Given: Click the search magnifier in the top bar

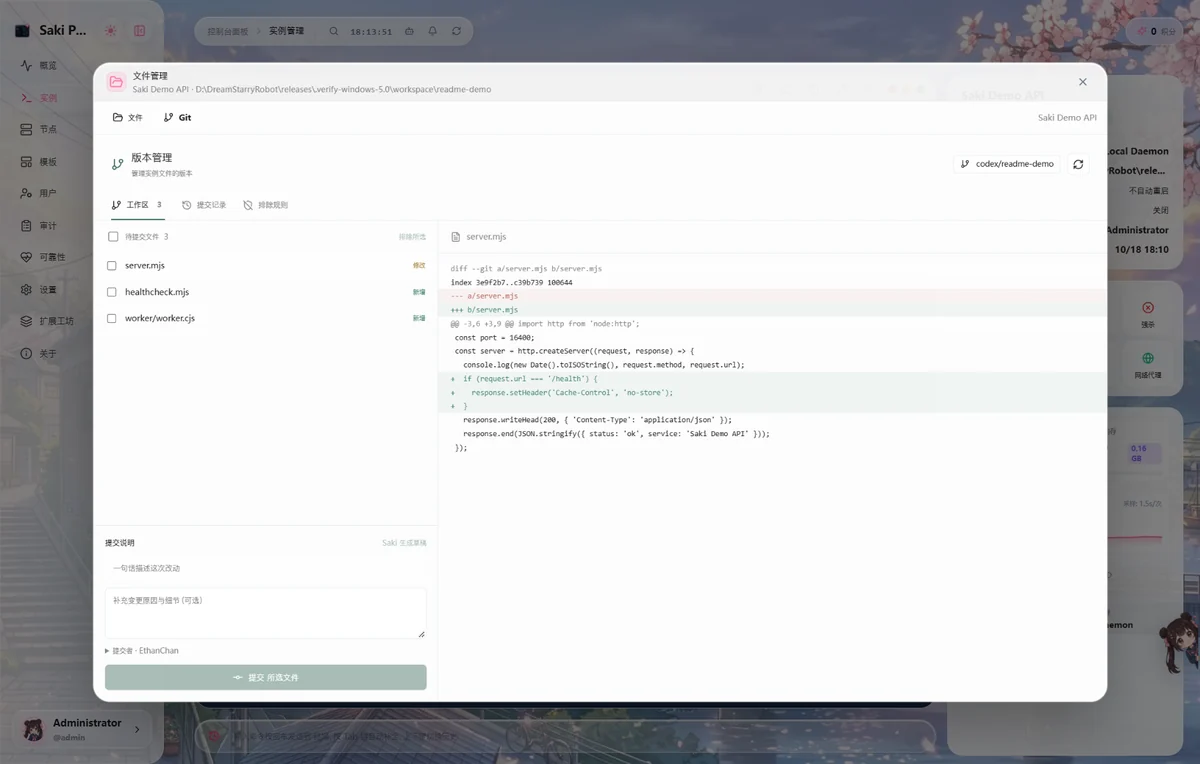Looking at the screenshot, I should [x=334, y=31].
